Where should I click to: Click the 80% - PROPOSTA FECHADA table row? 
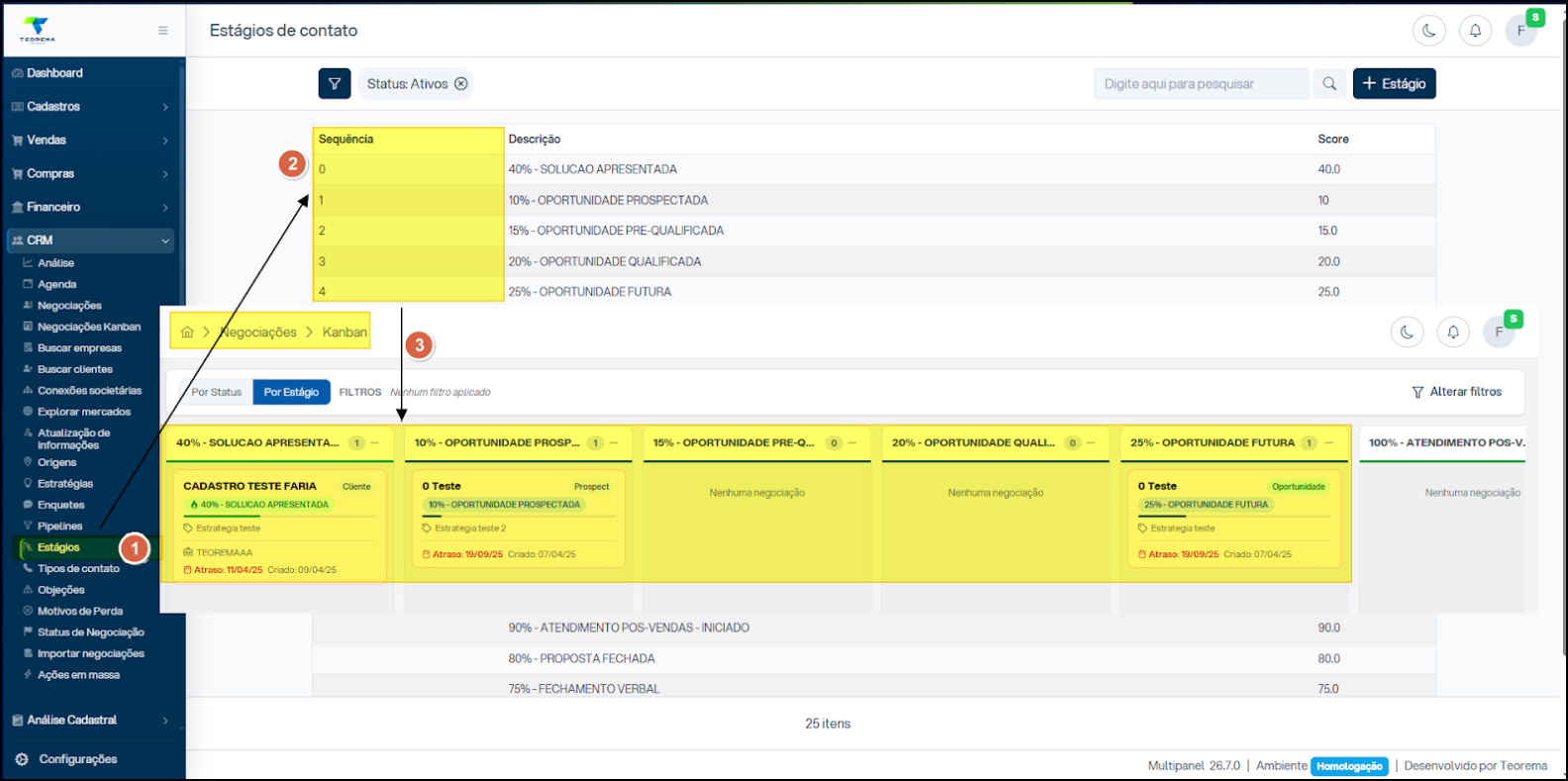tap(873, 658)
